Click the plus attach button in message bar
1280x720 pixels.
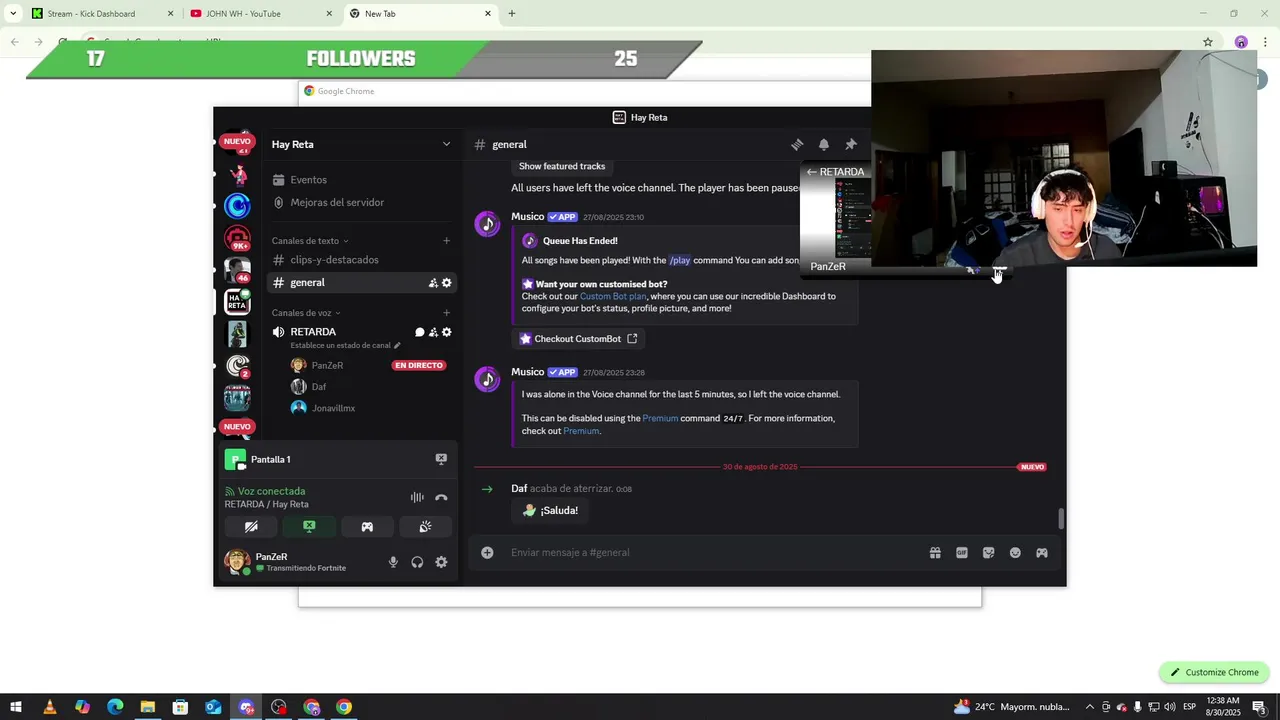pos(487,552)
